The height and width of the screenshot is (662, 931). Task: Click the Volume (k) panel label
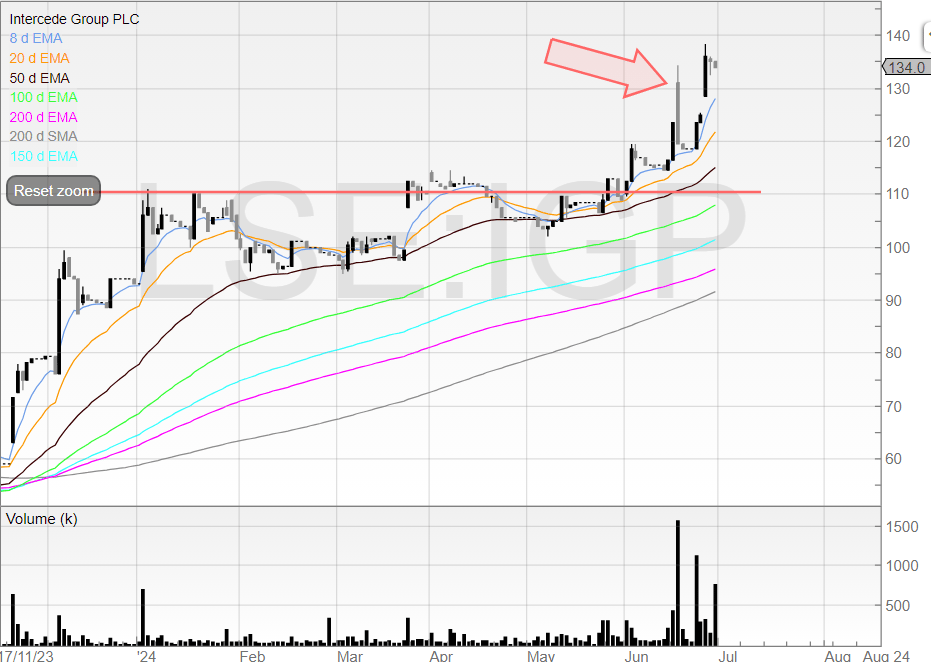42,519
